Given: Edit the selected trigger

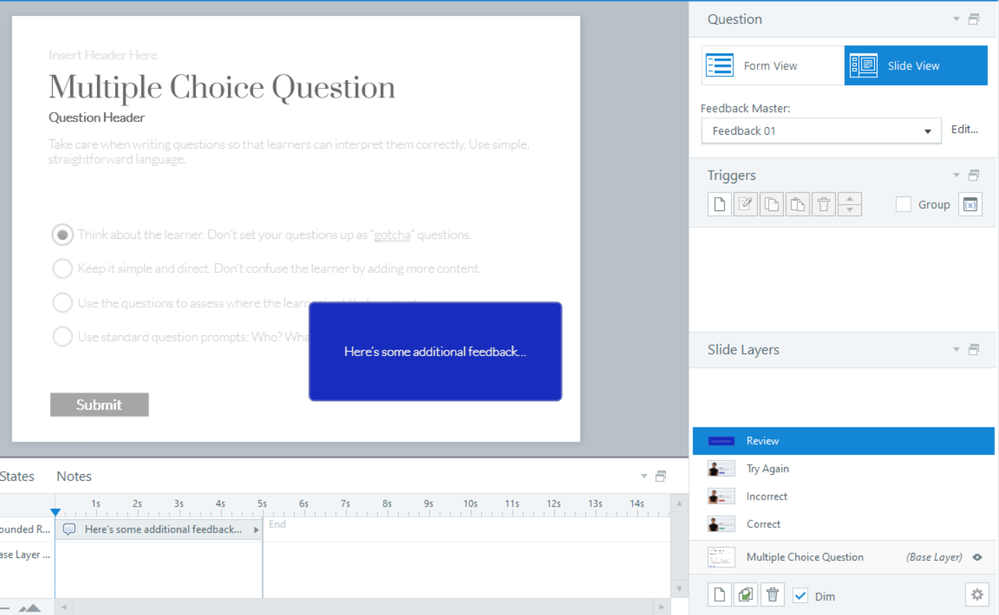Looking at the screenshot, I should [x=745, y=205].
